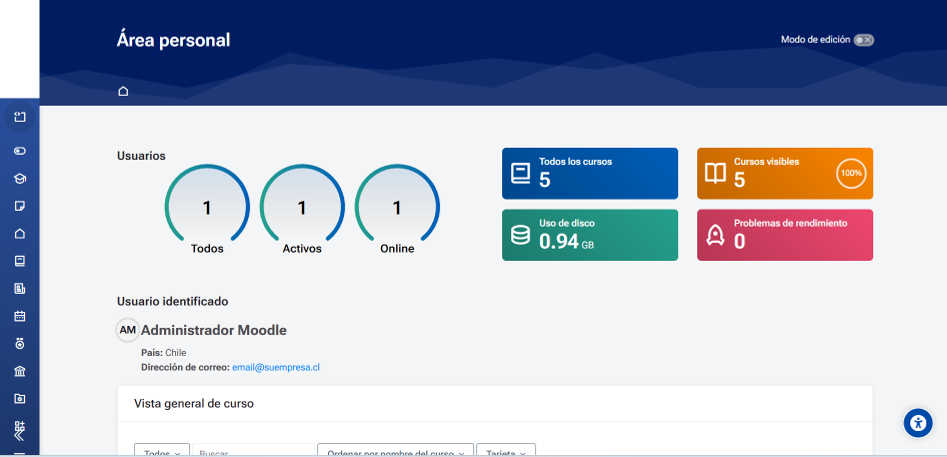
Task: Click the sidebar dashboard icon at the top
Action: tap(20, 117)
